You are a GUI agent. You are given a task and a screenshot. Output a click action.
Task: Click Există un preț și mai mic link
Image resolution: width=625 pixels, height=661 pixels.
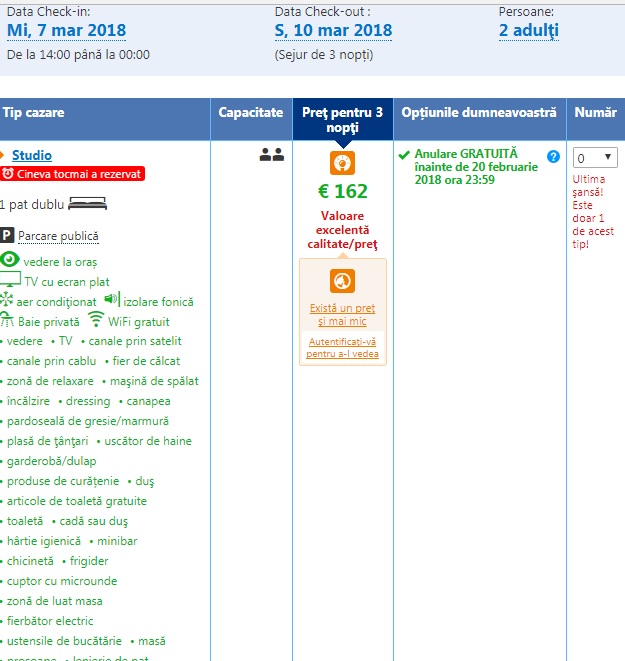point(342,314)
